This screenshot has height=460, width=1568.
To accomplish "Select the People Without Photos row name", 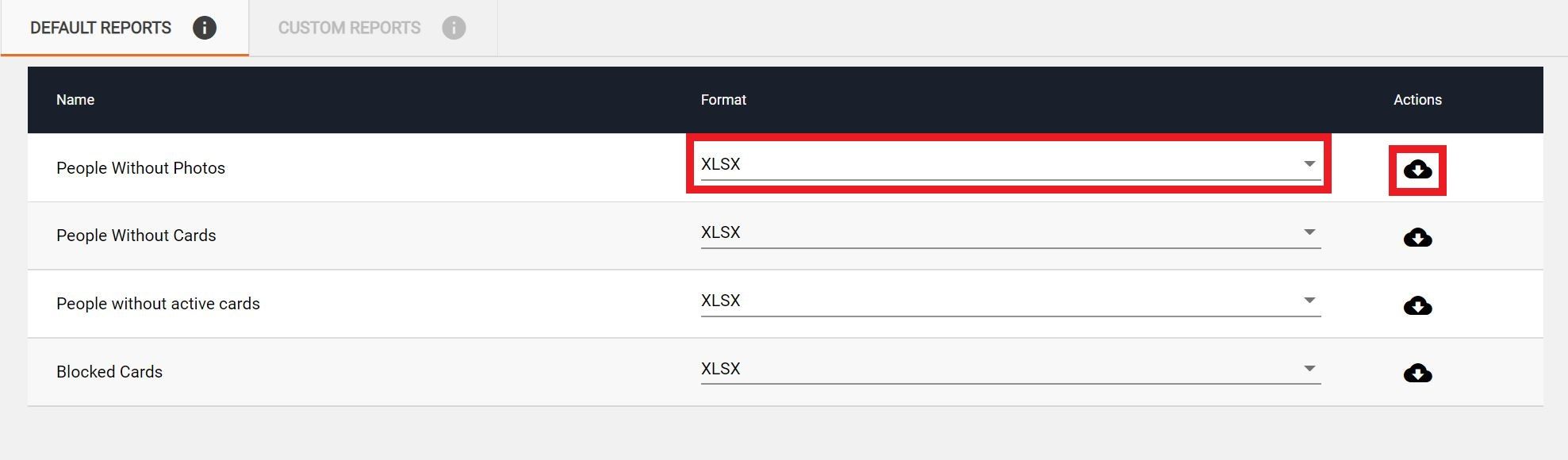I will [x=140, y=168].
